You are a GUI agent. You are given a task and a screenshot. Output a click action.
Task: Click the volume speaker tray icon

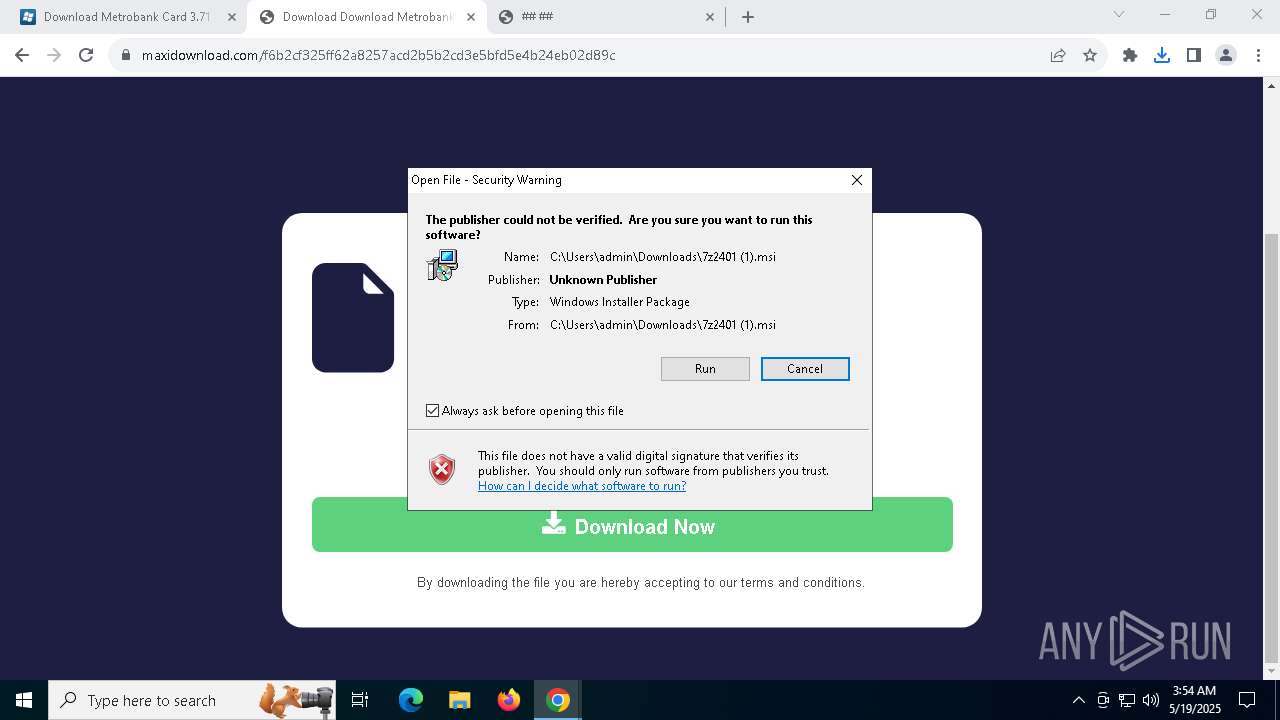pyautogui.click(x=1151, y=700)
